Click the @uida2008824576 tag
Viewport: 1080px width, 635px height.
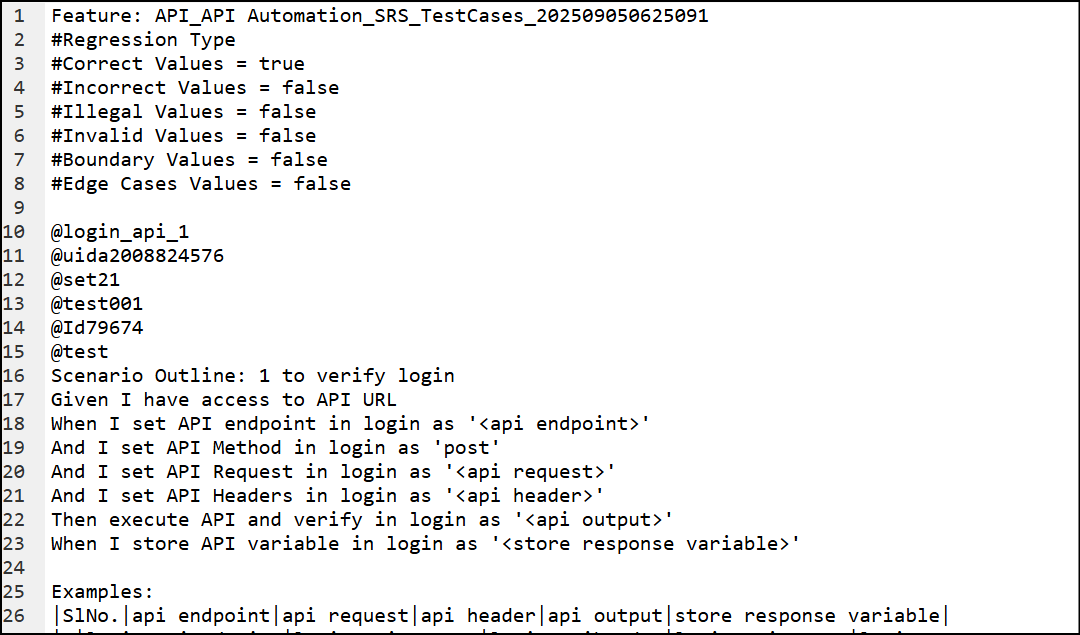(x=137, y=256)
